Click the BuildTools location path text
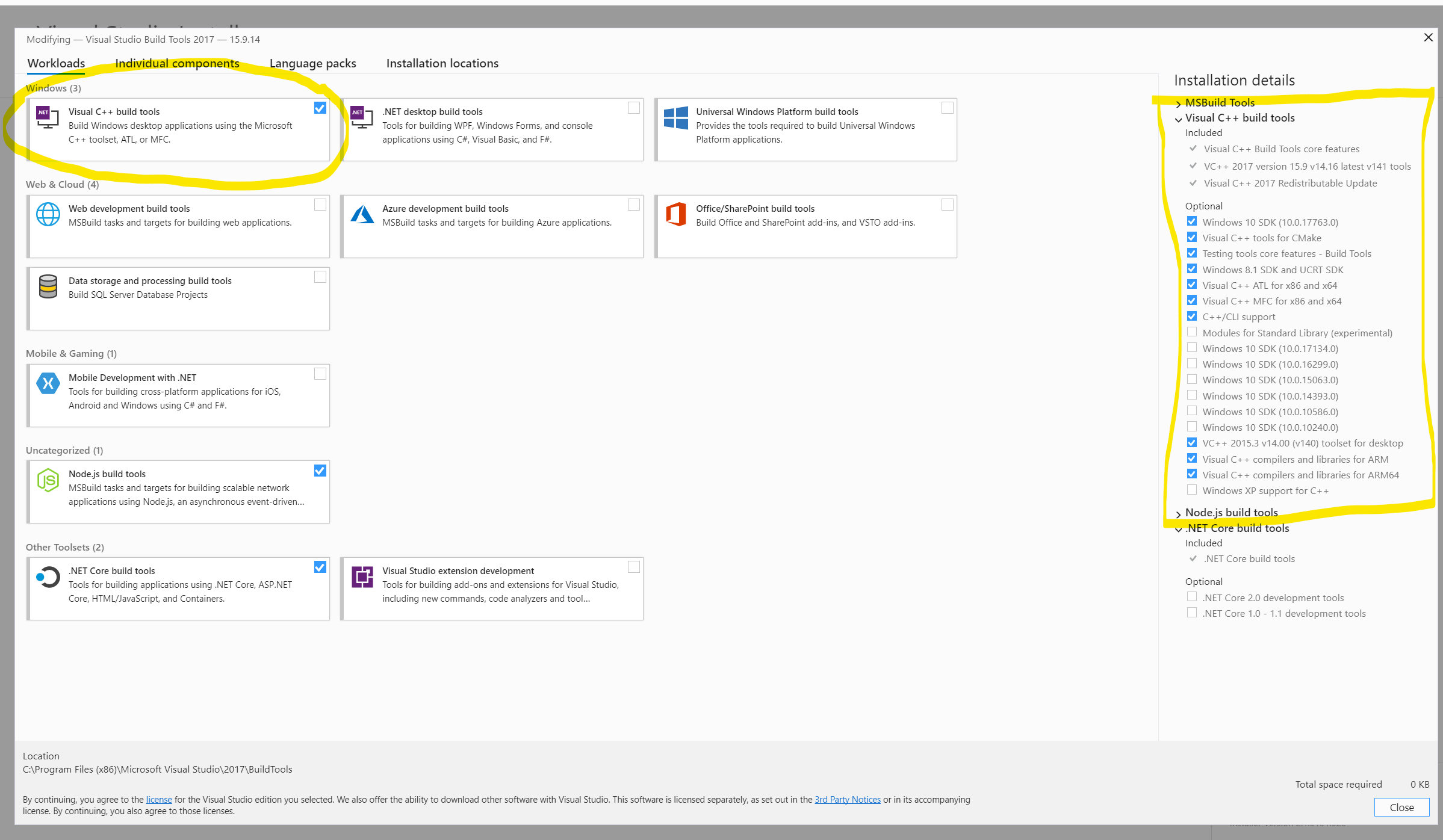The height and width of the screenshot is (840, 1443). 158,770
